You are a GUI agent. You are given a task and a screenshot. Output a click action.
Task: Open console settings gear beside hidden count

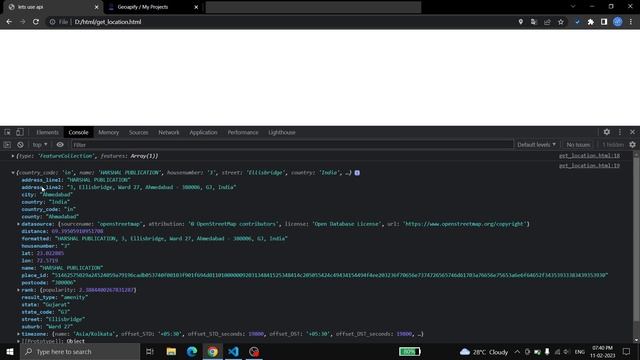pyautogui.click(x=632, y=144)
